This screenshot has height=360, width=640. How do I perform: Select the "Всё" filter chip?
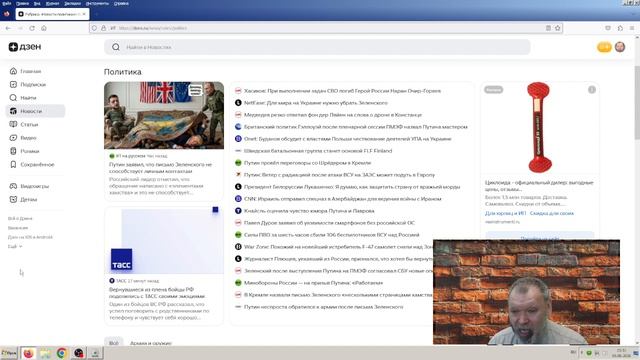tap(113, 343)
